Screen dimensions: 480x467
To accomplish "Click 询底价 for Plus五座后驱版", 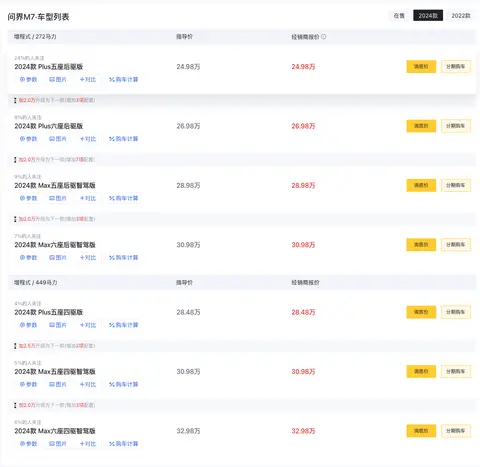I will click(421, 67).
